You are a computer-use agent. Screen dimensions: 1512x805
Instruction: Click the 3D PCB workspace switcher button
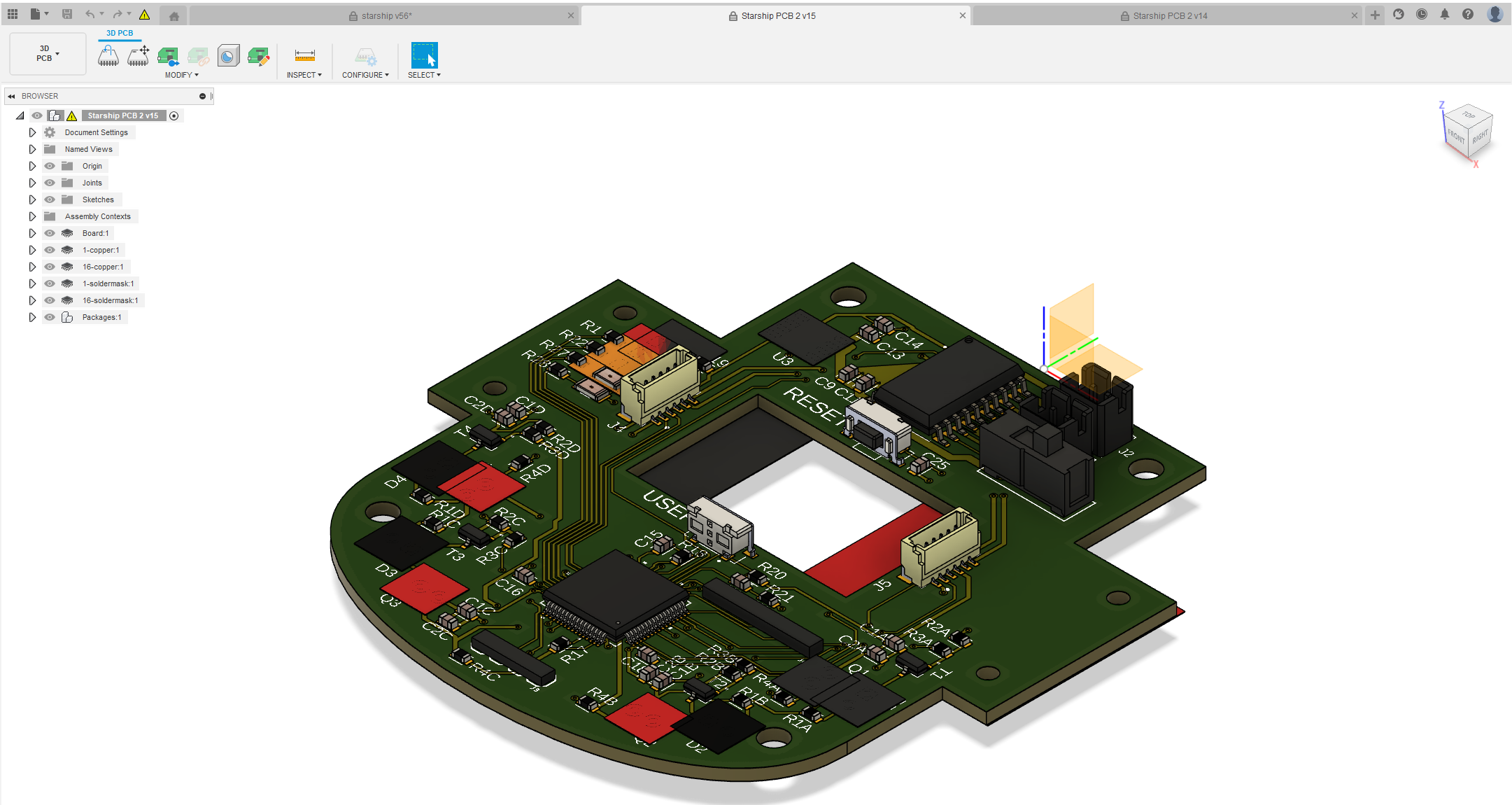[x=46, y=53]
